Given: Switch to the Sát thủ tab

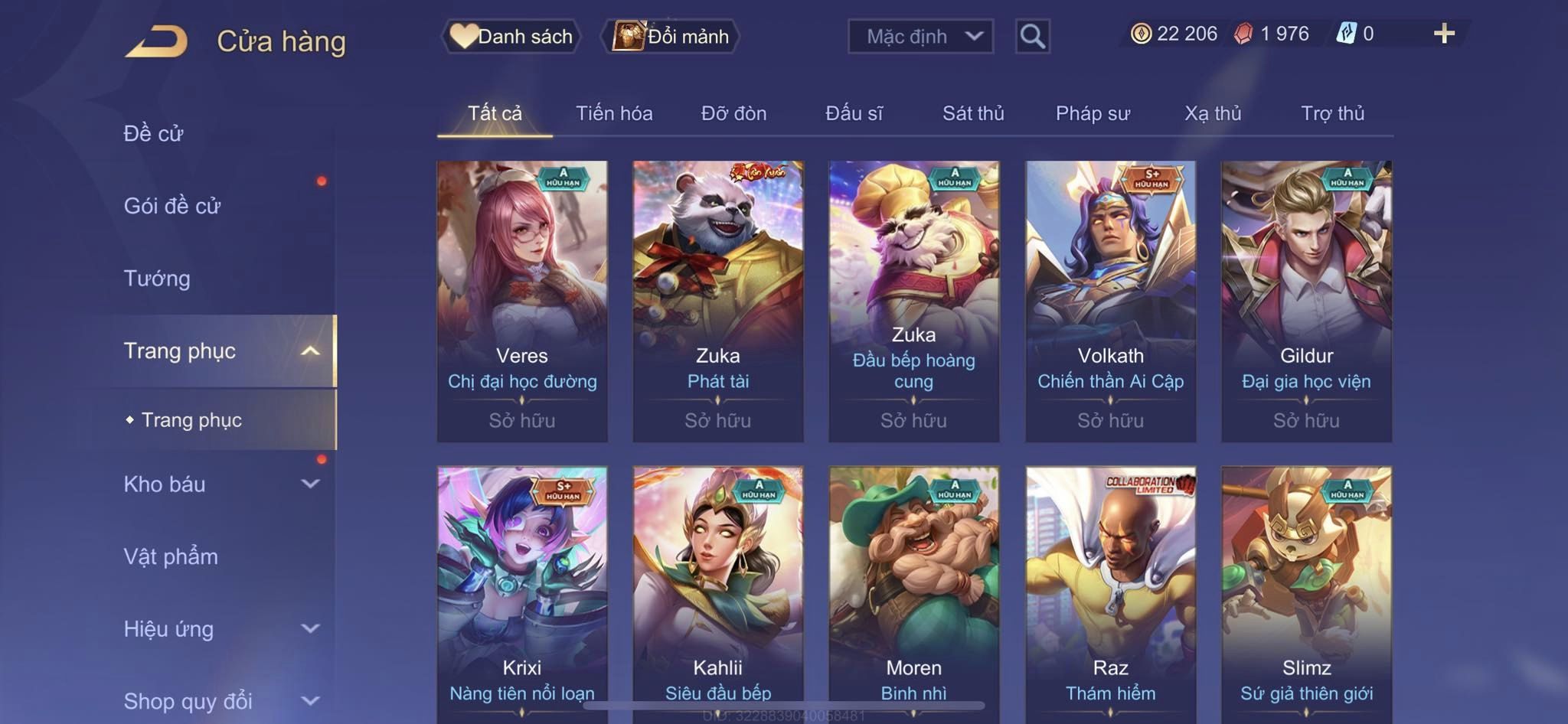Looking at the screenshot, I should click(973, 113).
